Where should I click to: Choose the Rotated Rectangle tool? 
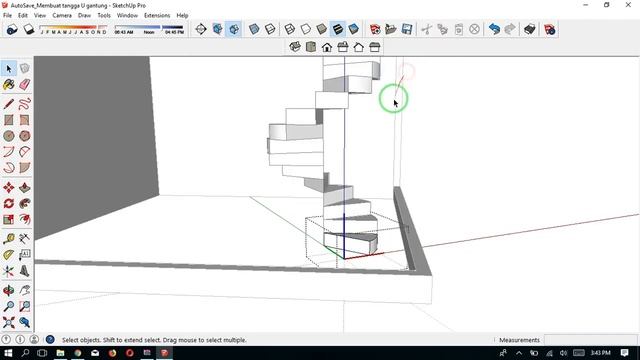coord(24,120)
